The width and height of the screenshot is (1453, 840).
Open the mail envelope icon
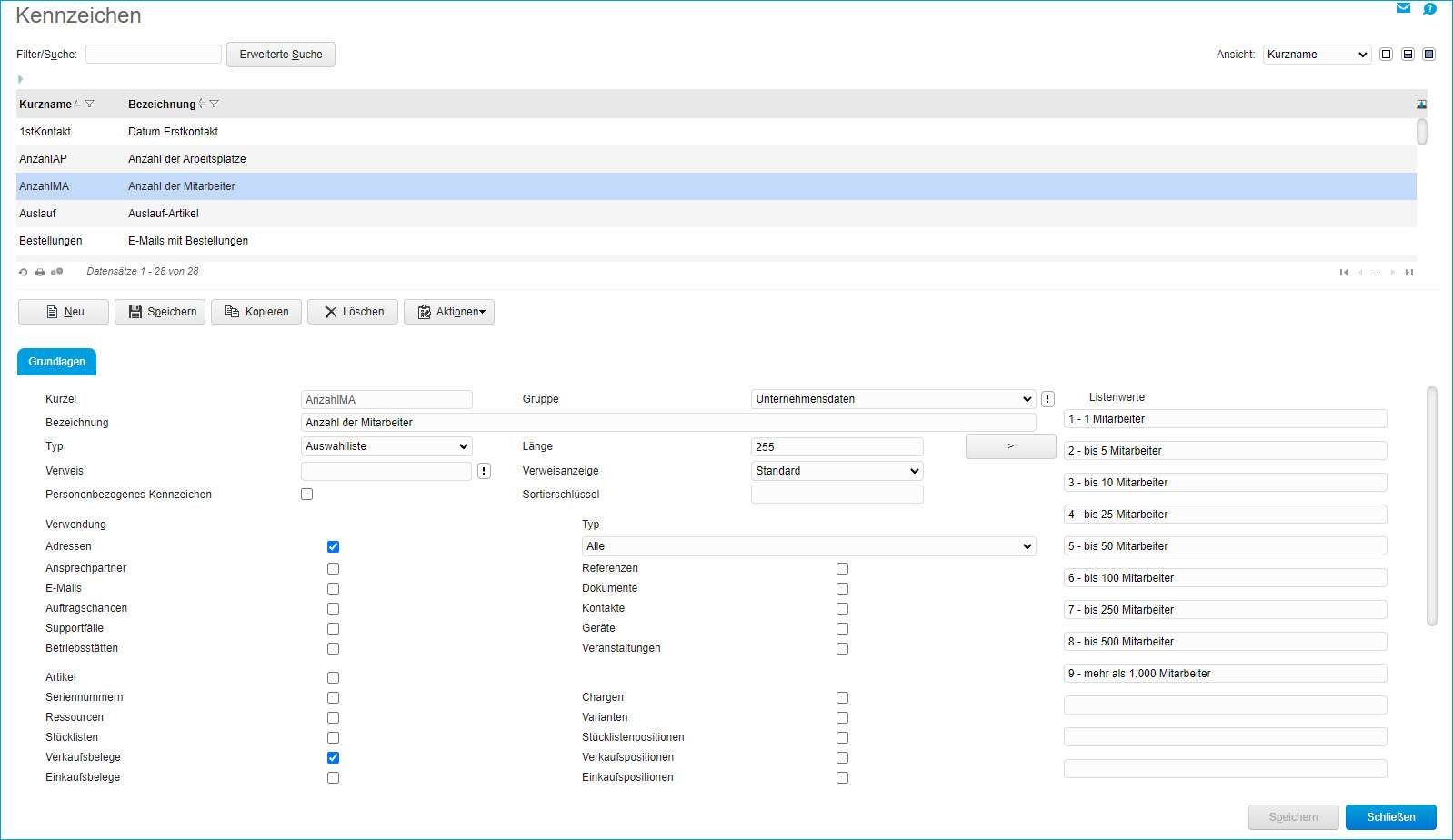1403,8
